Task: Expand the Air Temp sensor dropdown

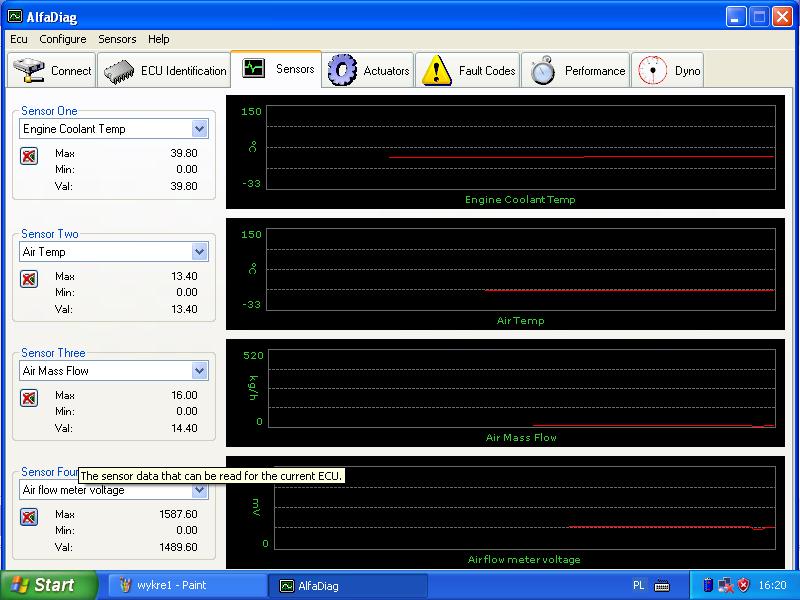Action: point(199,252)
